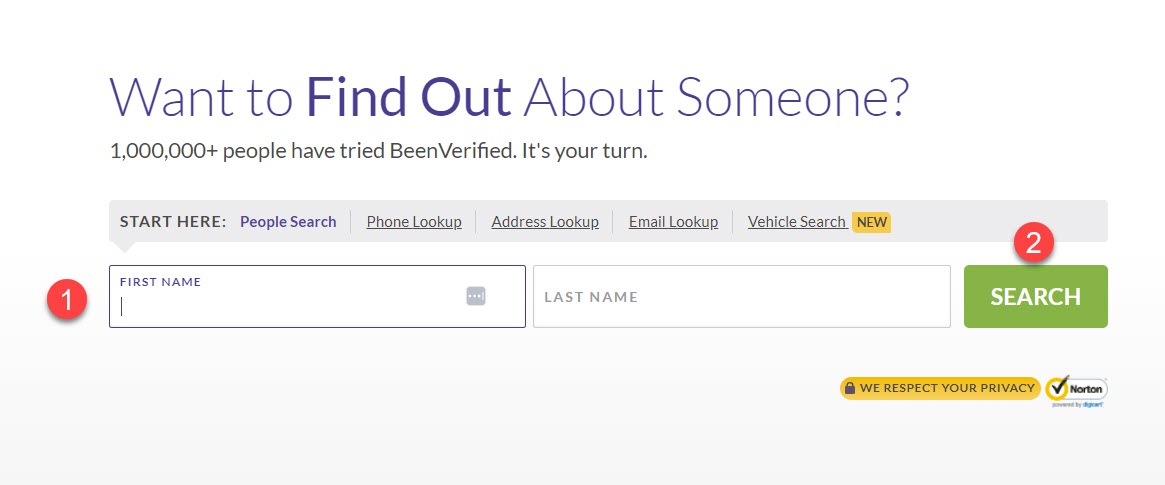This screenshot has height=485, width=1165.
Task: Click the 'START HERE:' label
Action: click(173, 221)
